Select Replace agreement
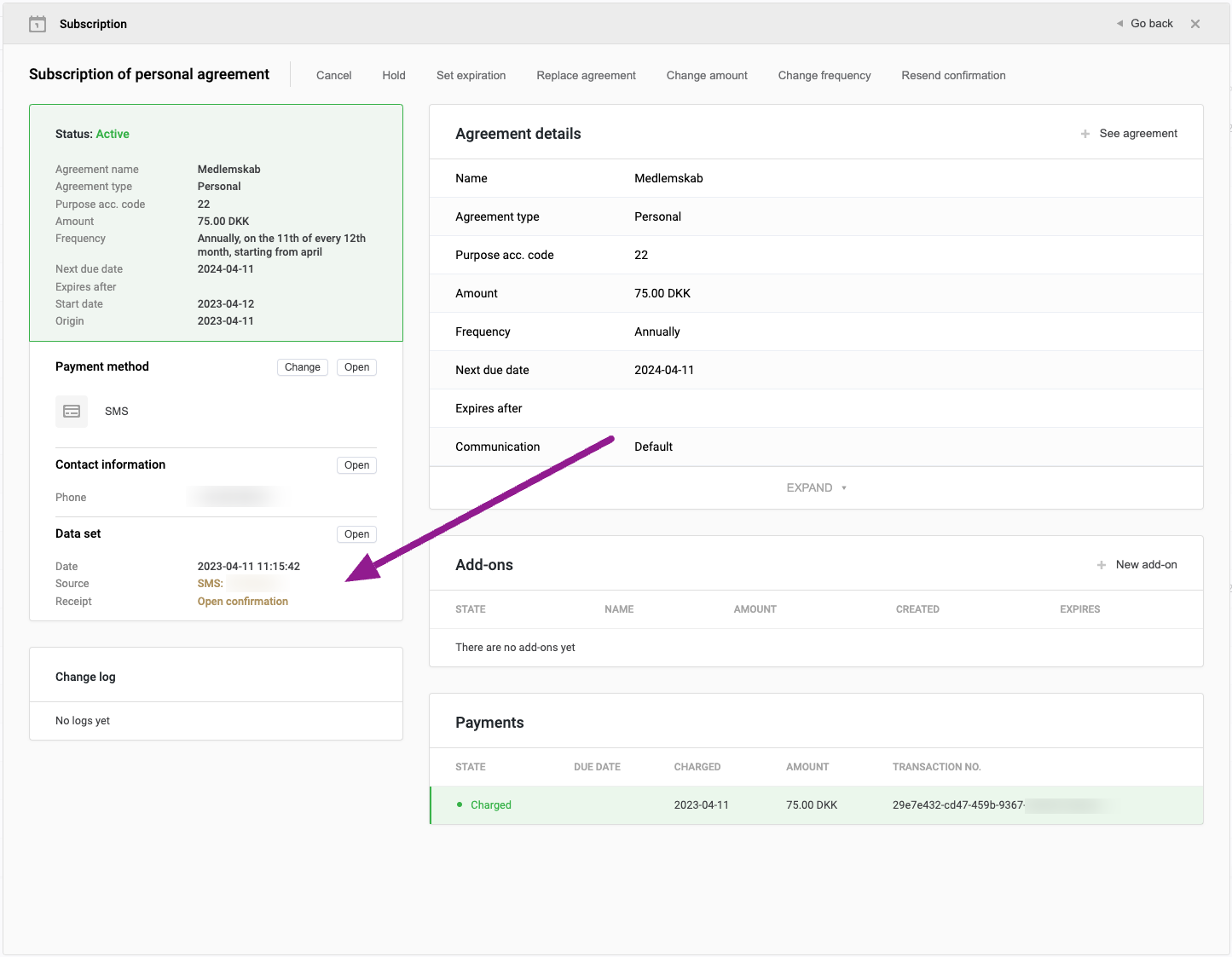1232x957 pixels. tap(586, 75)
